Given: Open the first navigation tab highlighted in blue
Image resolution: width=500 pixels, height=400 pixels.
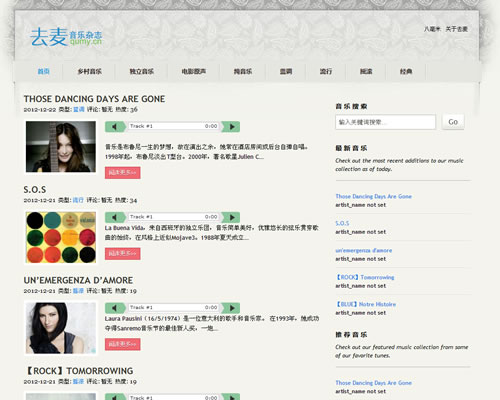Looking at the screenshot, I should pos(43,71).
